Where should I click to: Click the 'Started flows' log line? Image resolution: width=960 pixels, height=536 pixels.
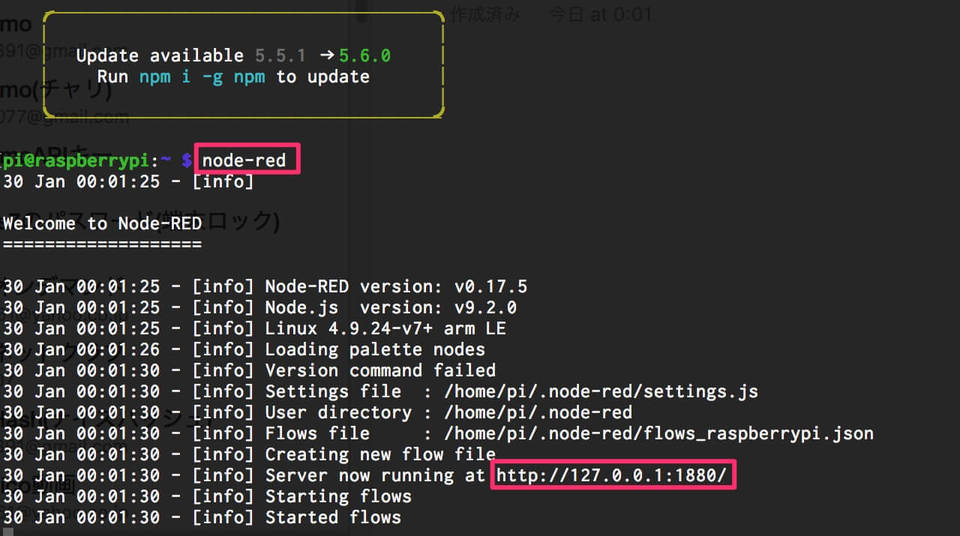coord(333,517)
